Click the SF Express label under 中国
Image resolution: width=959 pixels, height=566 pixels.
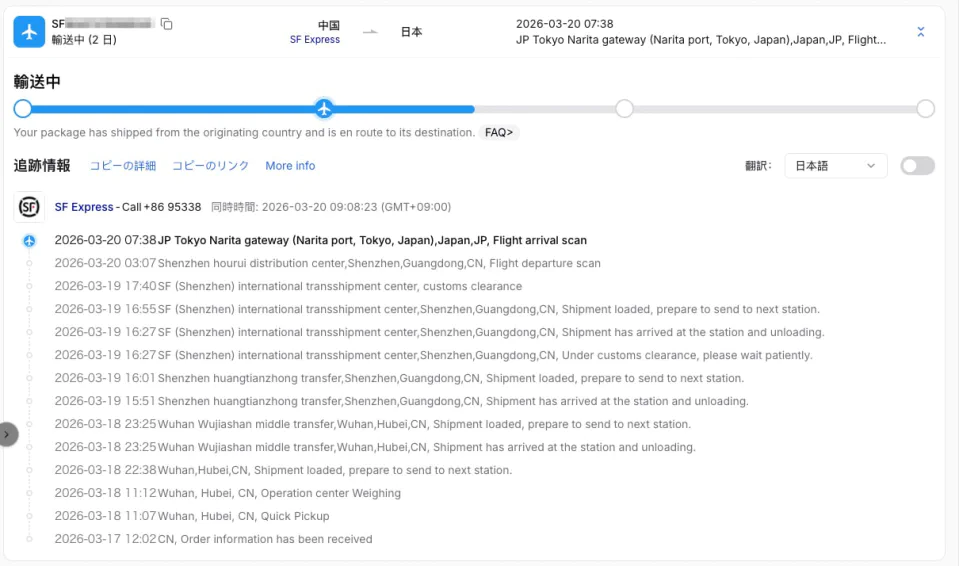click(x=314, y=40)
